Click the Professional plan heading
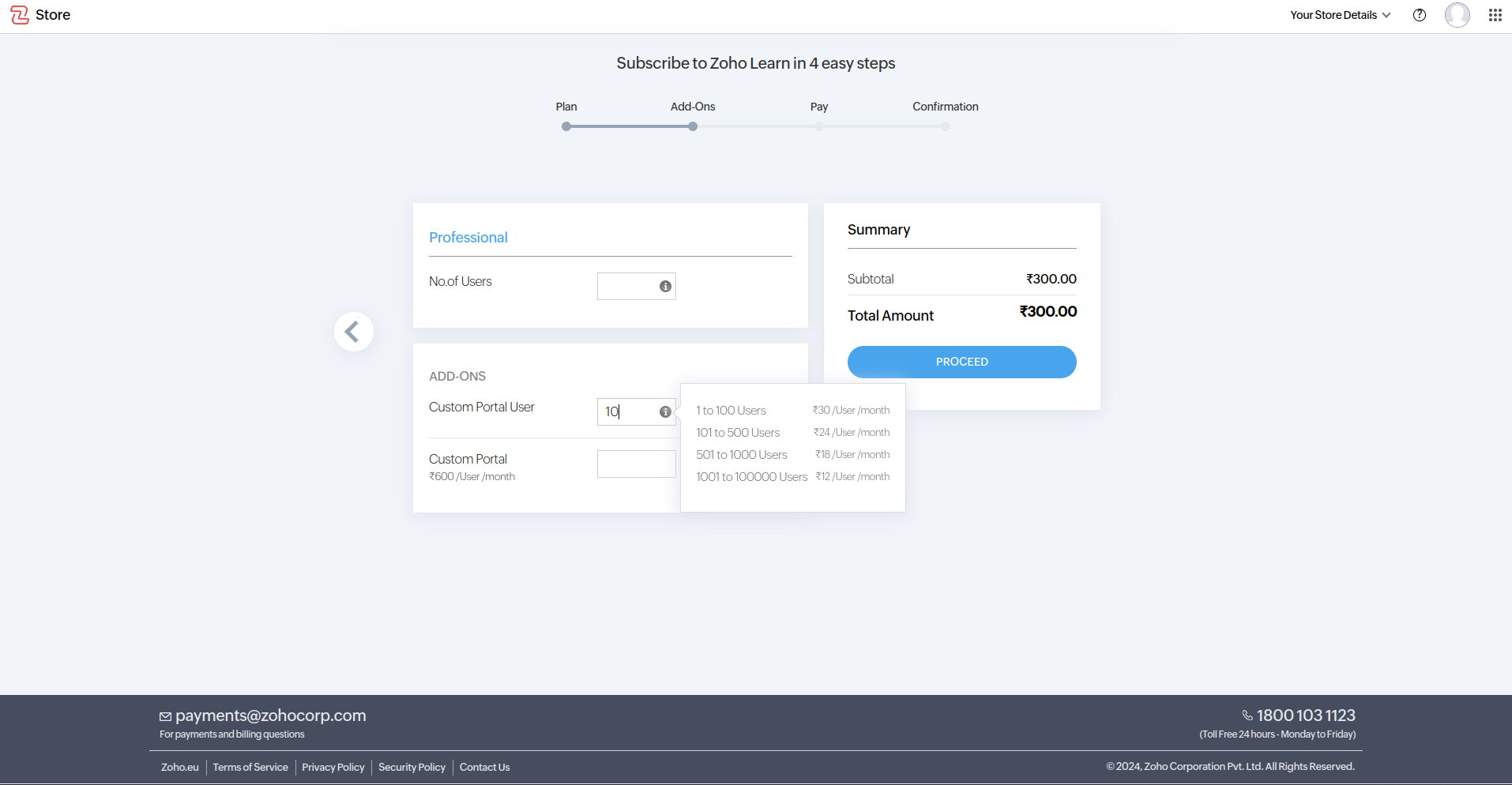The image size is (1512, 785). pos(468,238)
